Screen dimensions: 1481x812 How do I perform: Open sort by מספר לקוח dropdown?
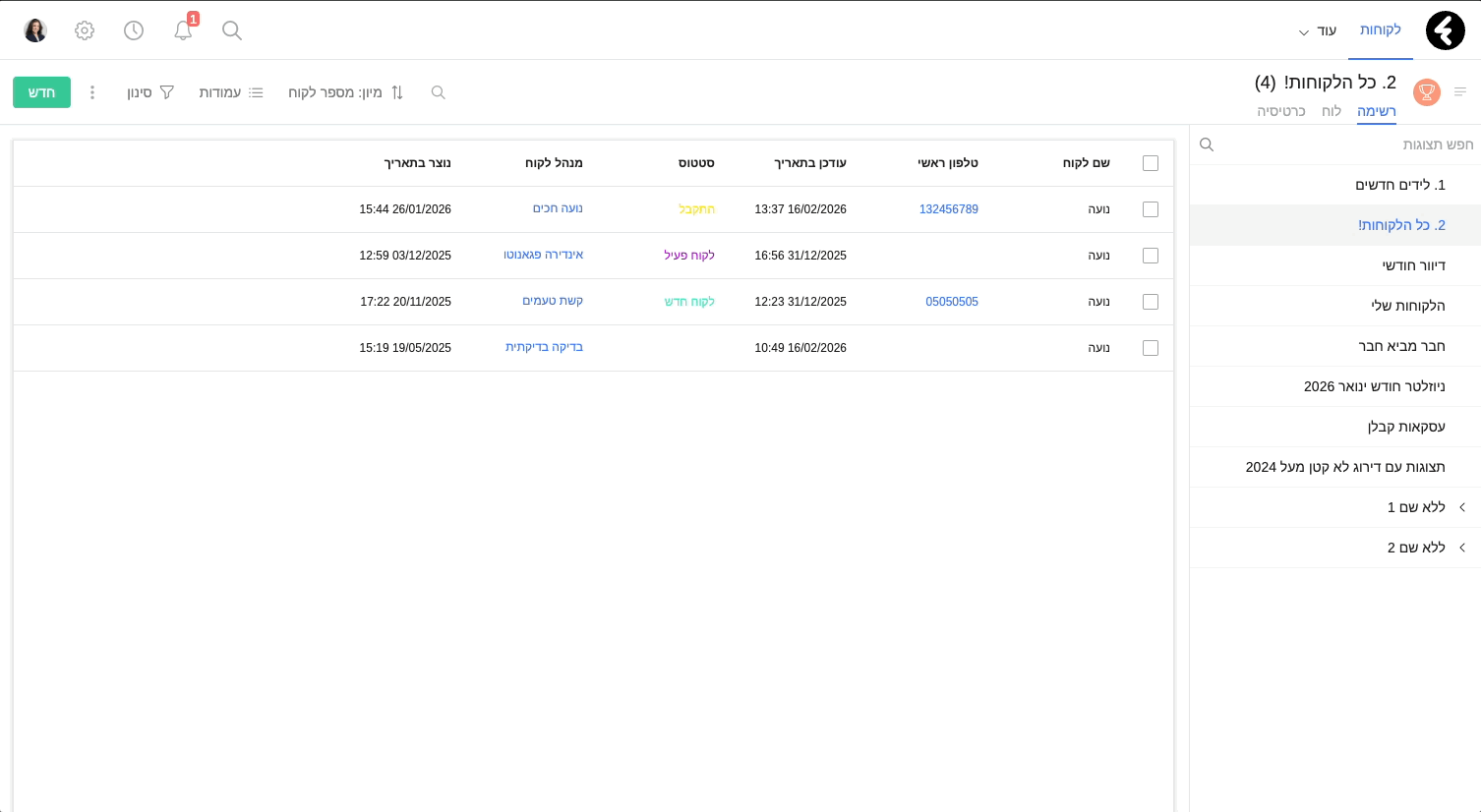pos(346,92)
